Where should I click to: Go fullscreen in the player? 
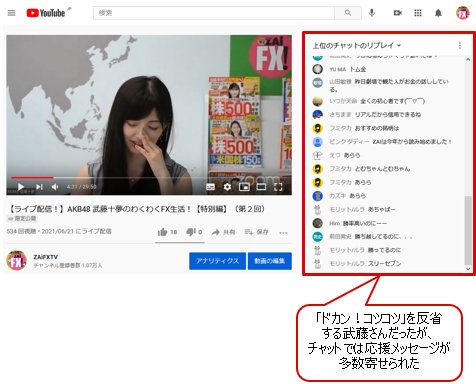tap(278, 187)
